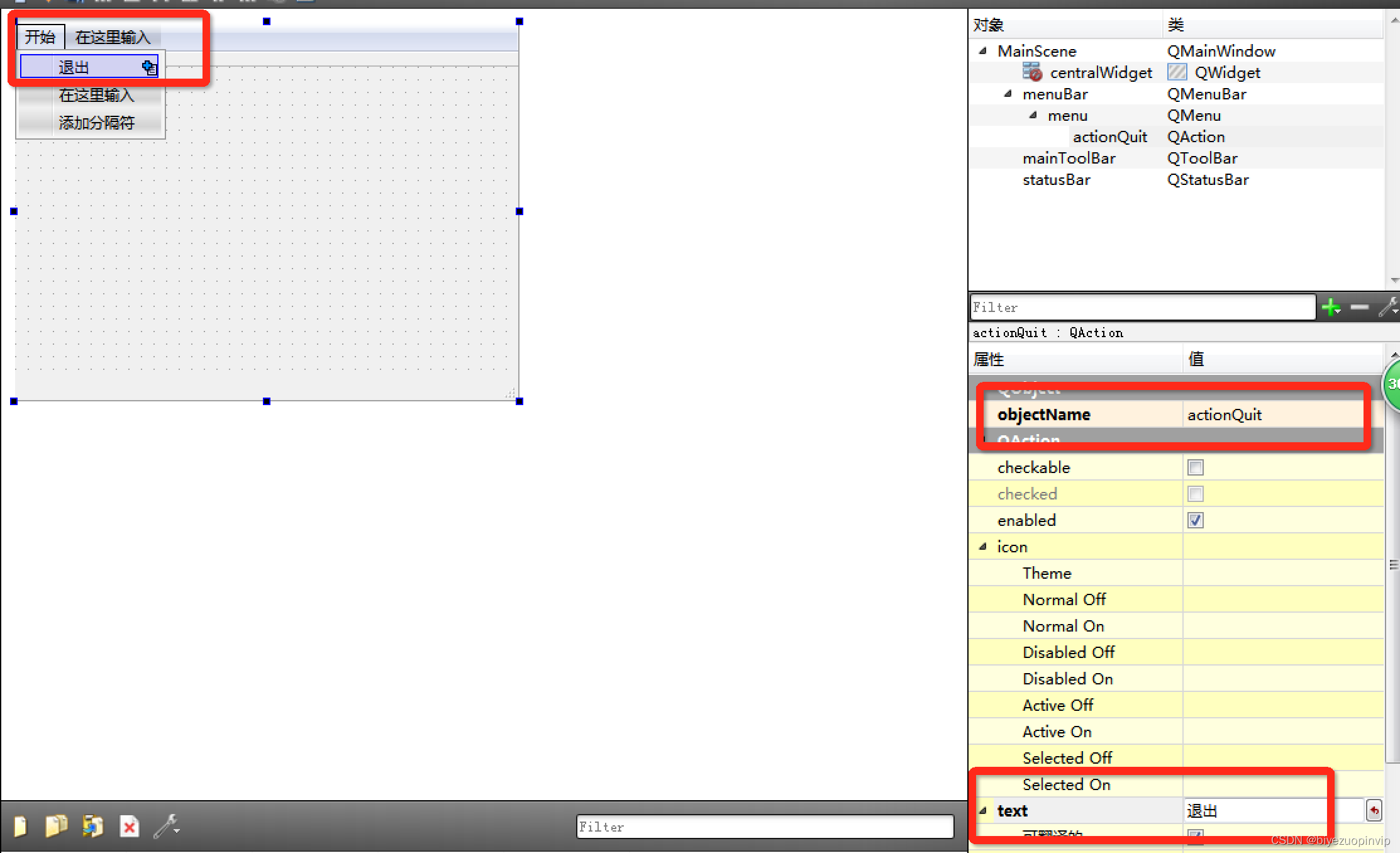Click the Paste action icon in the action editor
Viewport: 1400px width, 853px height.
click(x=92, y=827)
